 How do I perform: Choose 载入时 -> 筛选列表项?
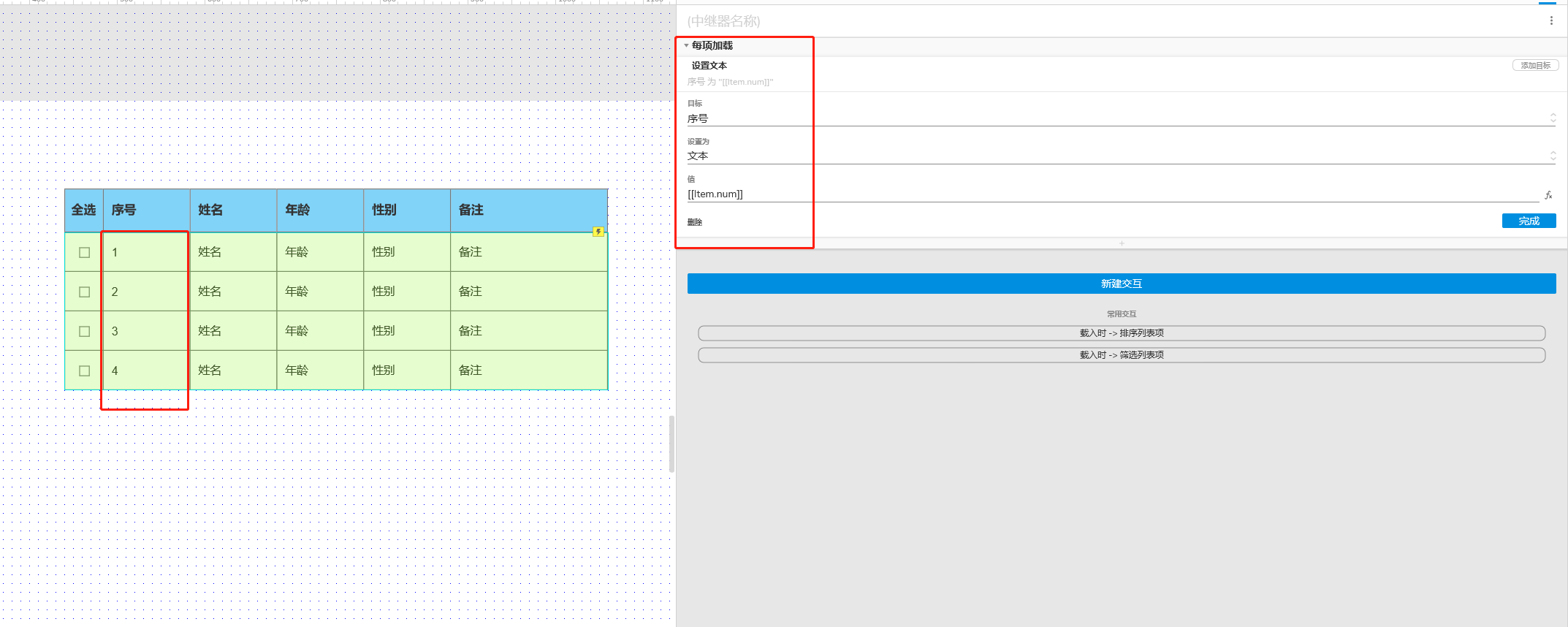(x=1122, y=355)
